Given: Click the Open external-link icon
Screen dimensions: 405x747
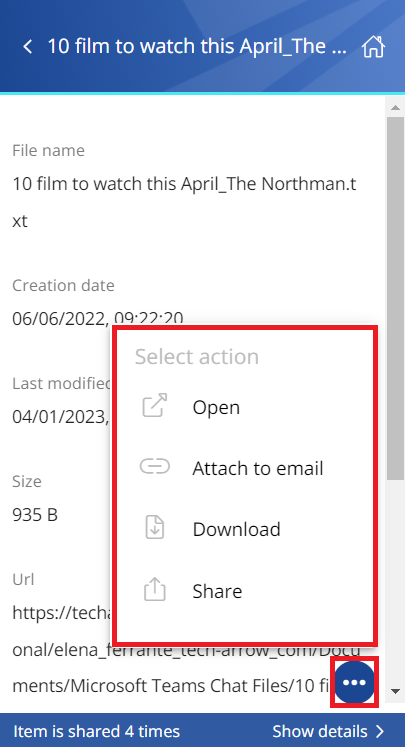Looking at the screenshot, I should [x=155, y=405].
